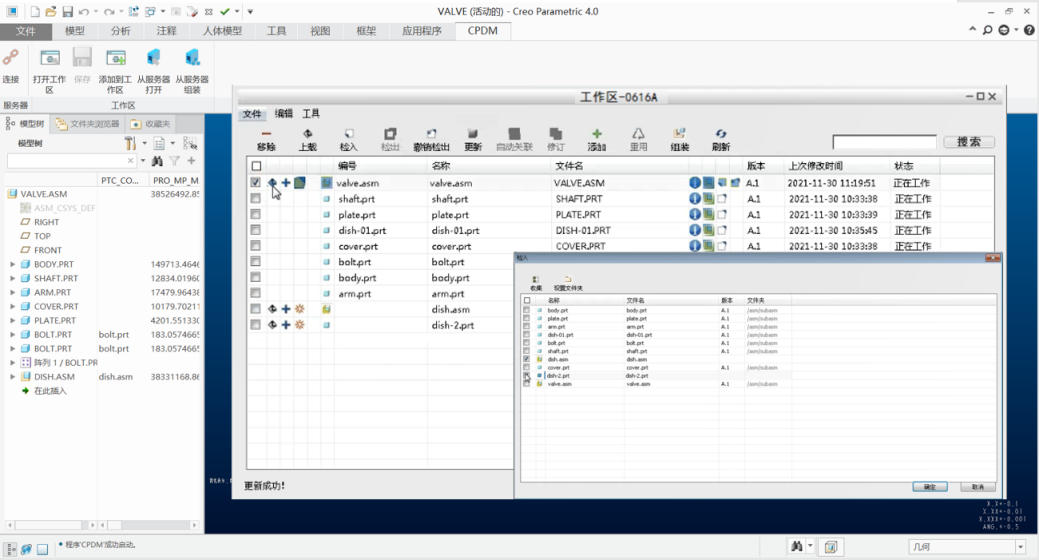The height and width of the screenshot is (560, 1039).
Task: Click search magnifier icon in the title bar area
Action: 987,30
